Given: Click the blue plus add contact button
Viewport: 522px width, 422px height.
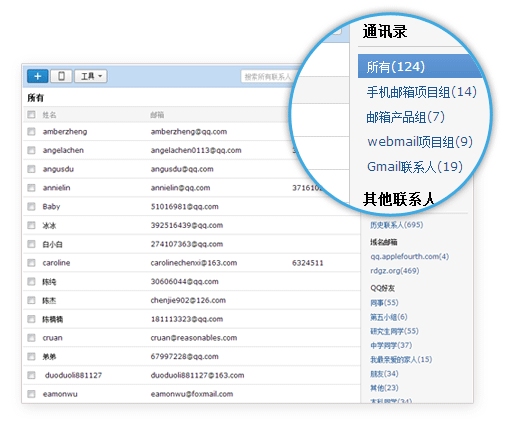Looking at the screenshot, I should (37, 76).
